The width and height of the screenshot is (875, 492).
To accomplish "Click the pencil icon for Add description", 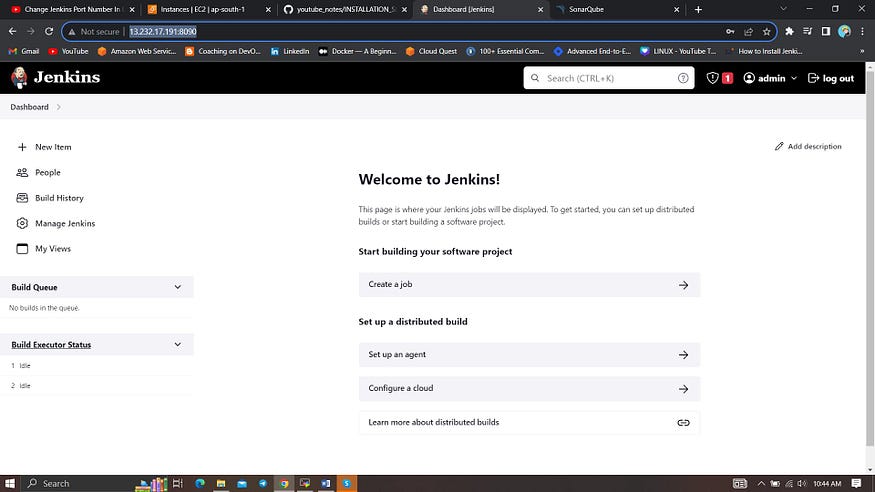I will [779, 146].
